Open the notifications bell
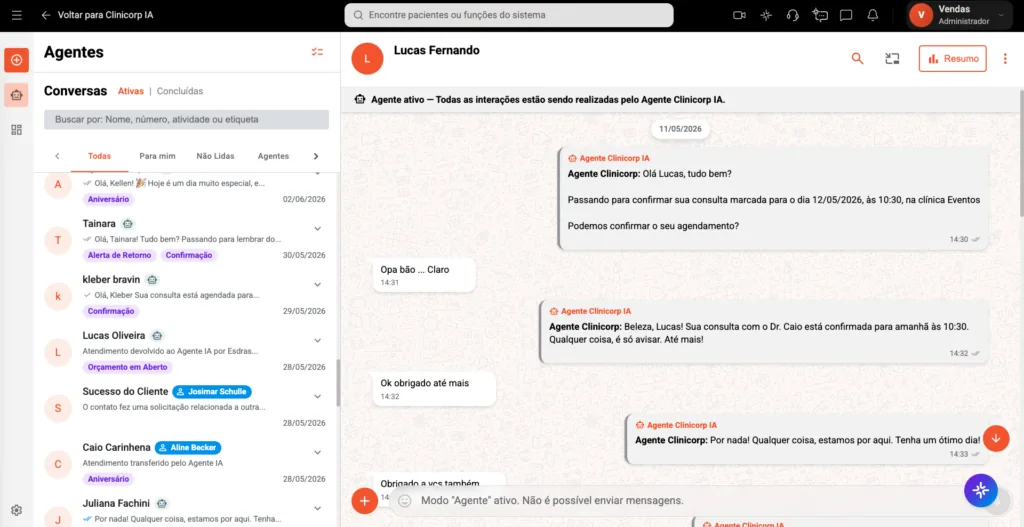This screenshot has height=527, width=1024. pos(872,15)
